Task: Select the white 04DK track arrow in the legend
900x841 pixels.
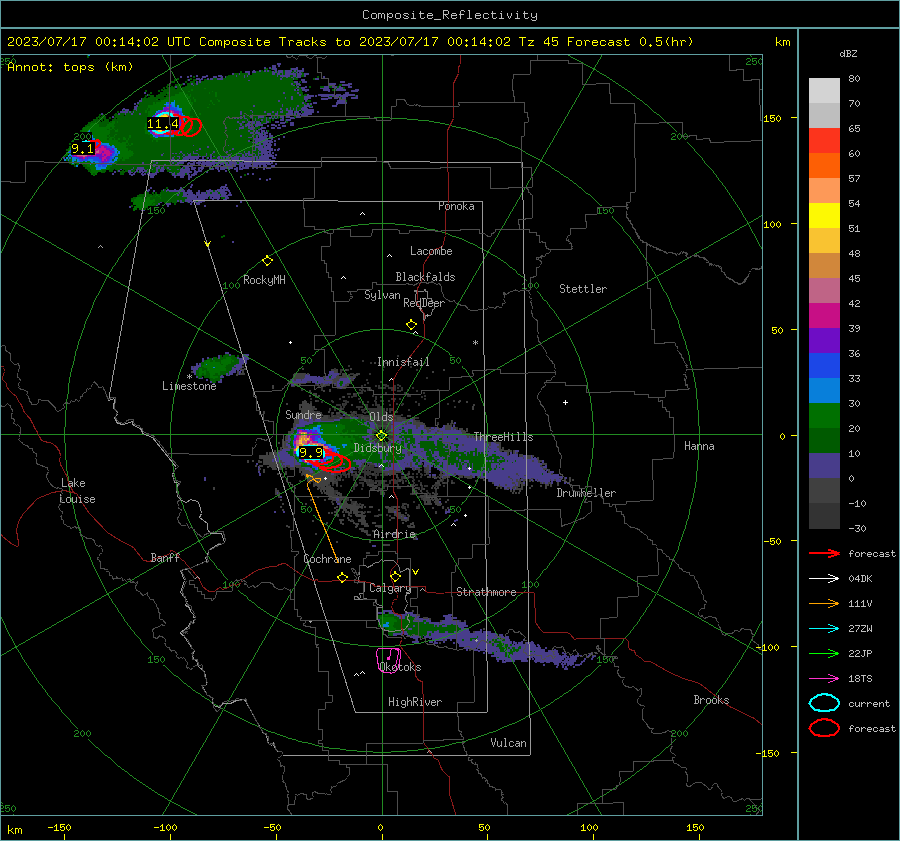Action: 824,578
